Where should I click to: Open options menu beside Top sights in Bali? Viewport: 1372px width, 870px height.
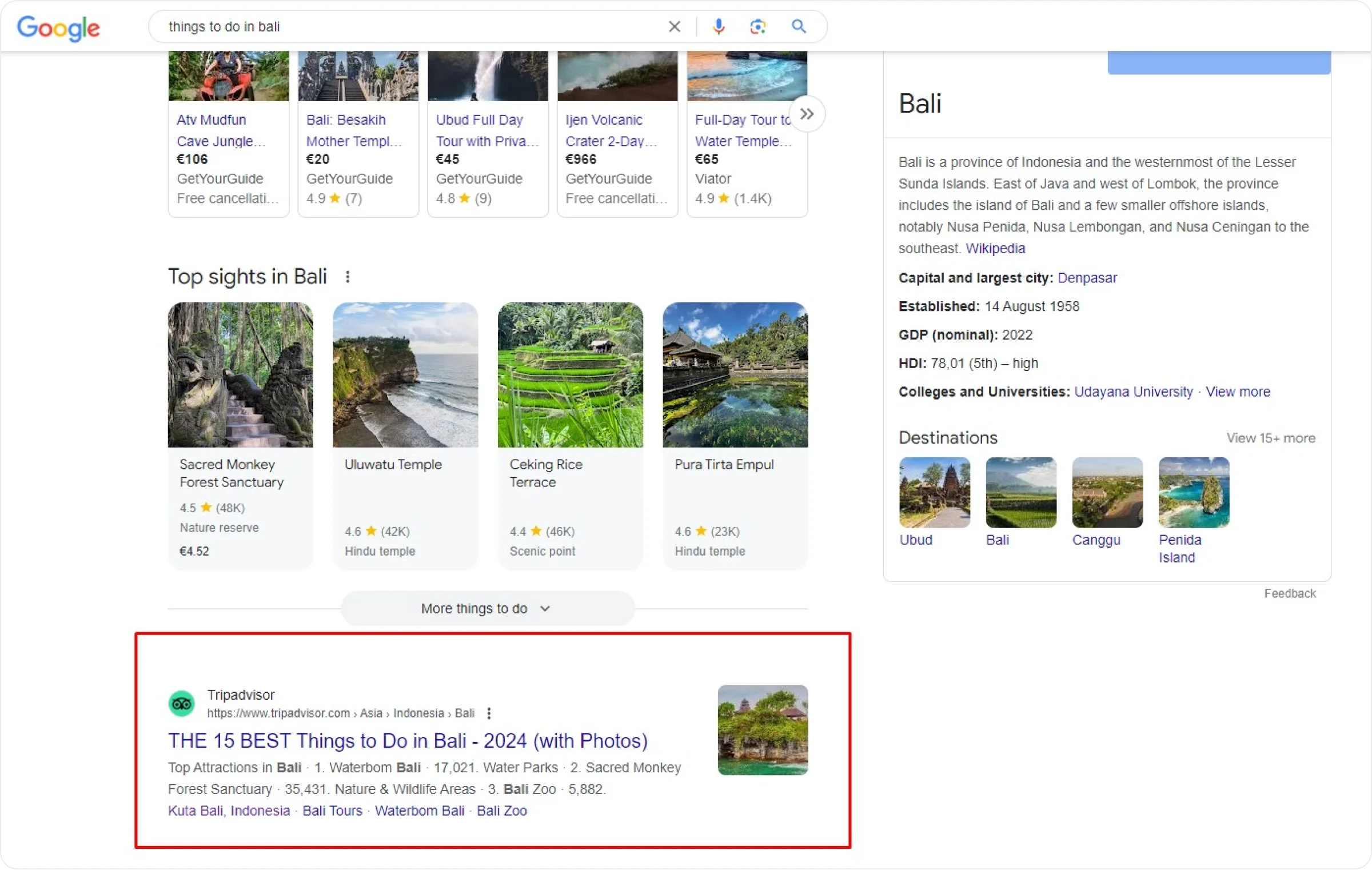tap(348, 277)
